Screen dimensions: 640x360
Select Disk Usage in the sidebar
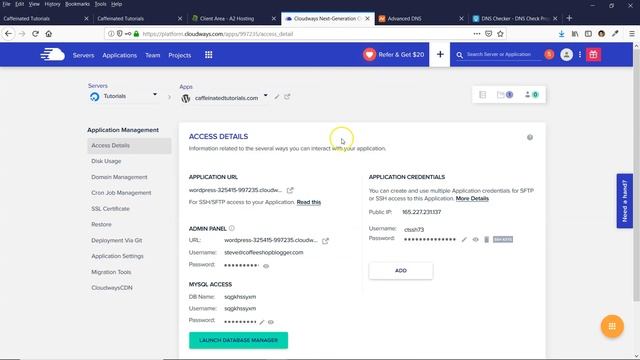106,161
